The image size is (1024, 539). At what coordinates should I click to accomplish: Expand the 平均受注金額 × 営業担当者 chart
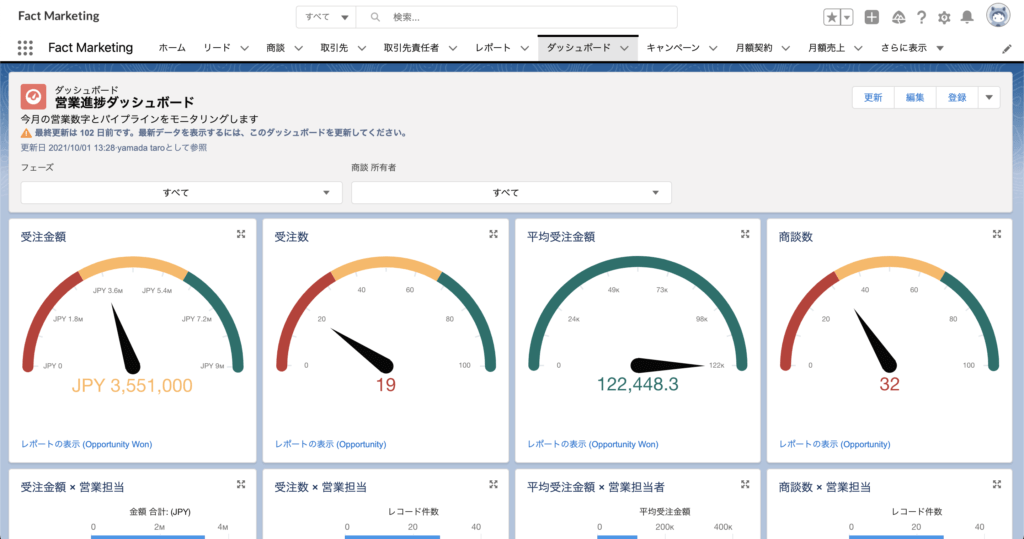[745, 484]
